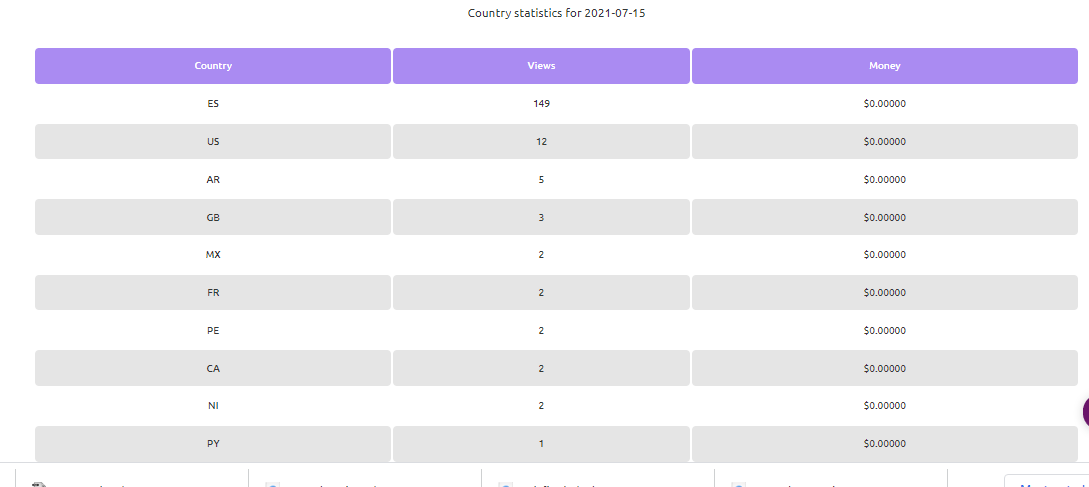Select the CA country cell

213,369
